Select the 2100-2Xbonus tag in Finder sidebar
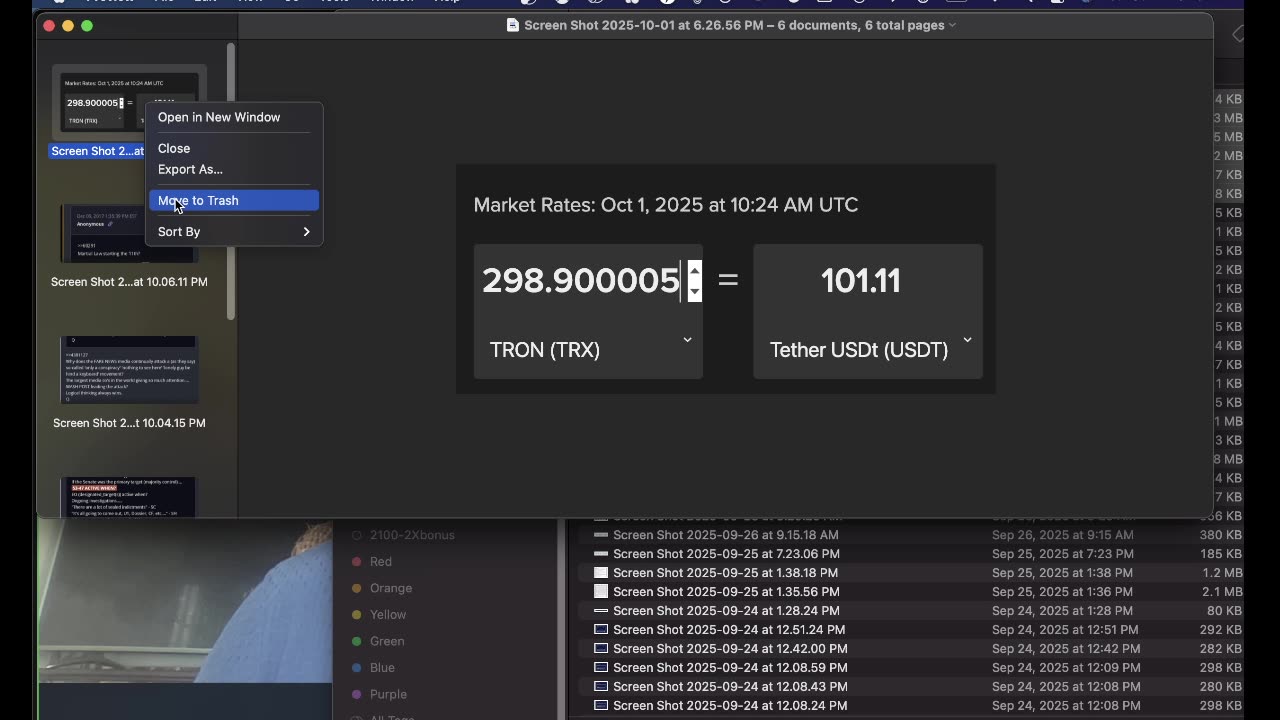 [412, 535]
